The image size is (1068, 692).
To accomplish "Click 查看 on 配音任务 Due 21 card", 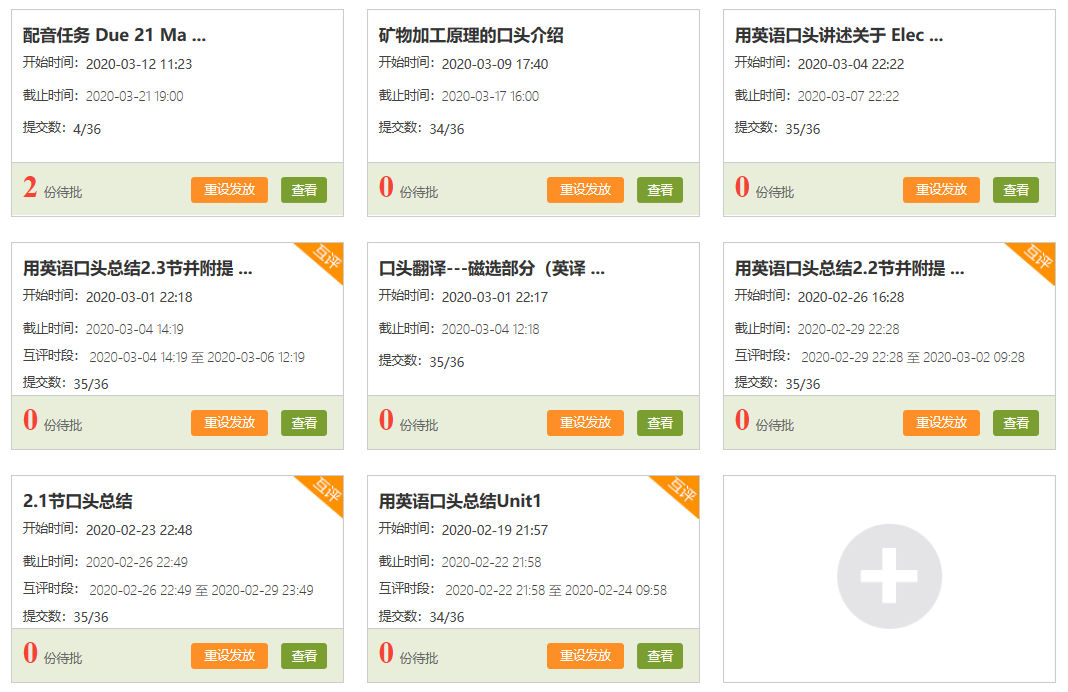I will [304, 190].
